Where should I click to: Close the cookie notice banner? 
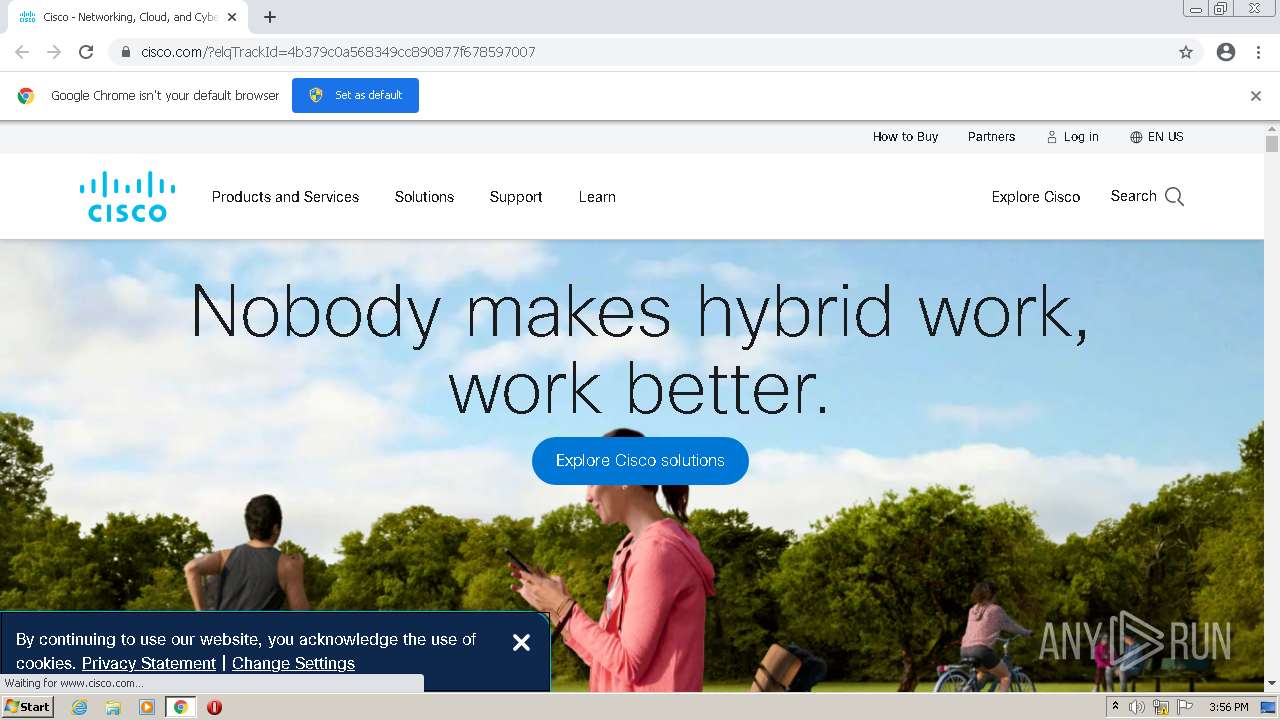pos(521,643)
